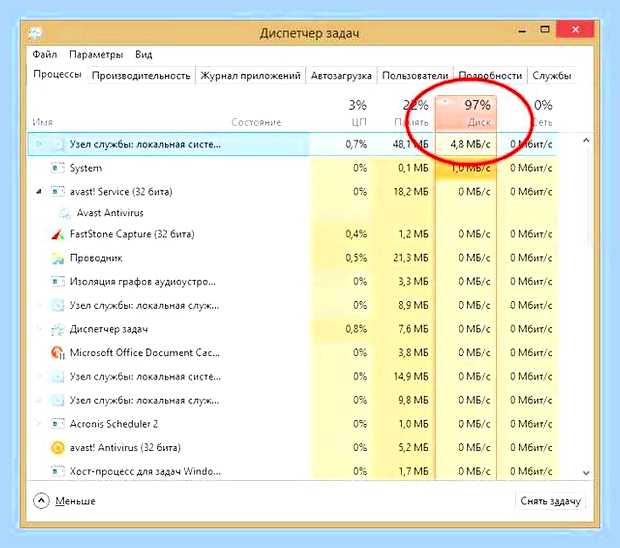Click the 18,2 МБ memory value

click(x=411, y=192)
